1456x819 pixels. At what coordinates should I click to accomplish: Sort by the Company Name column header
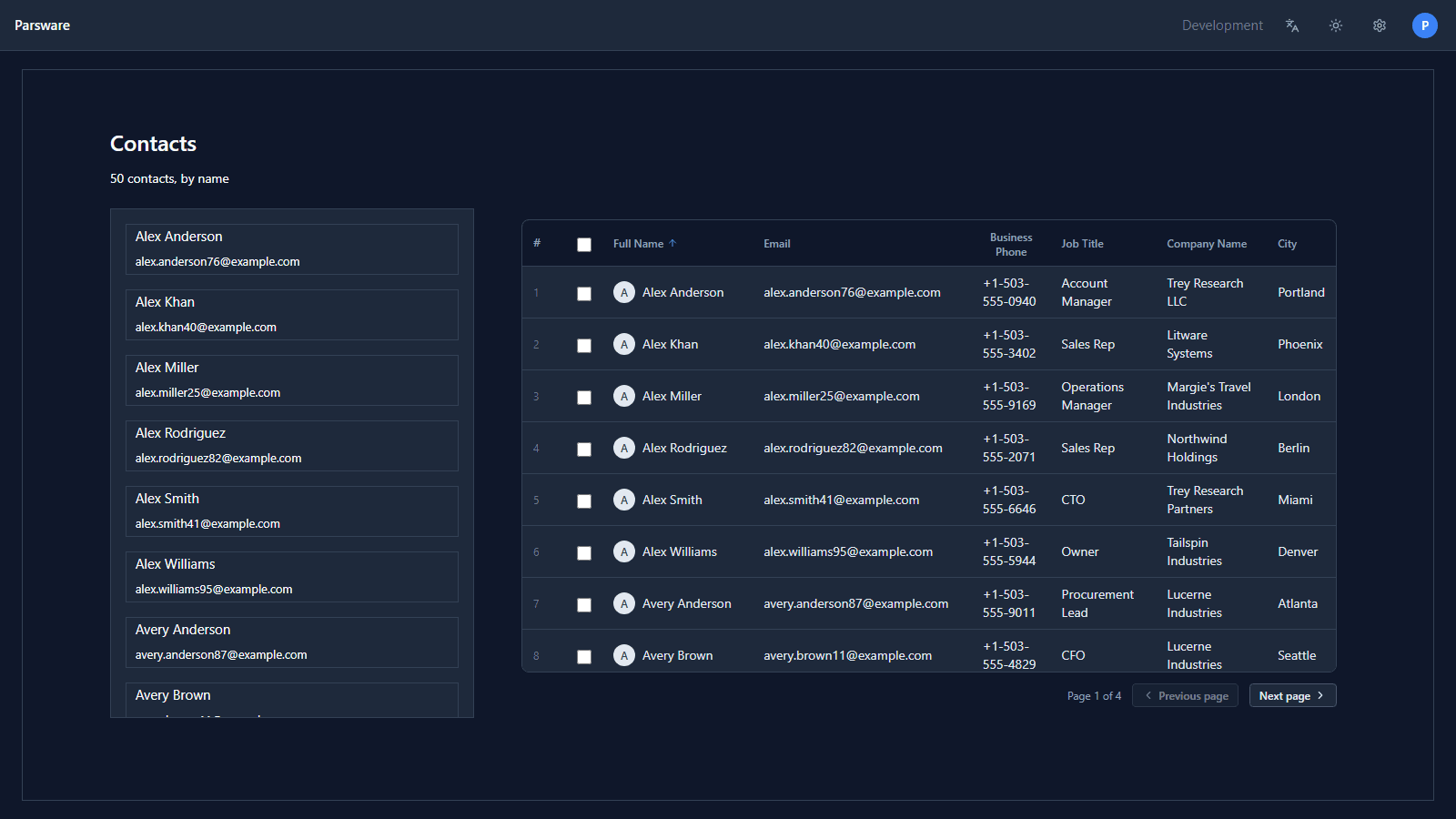(x=1207, y=244)
